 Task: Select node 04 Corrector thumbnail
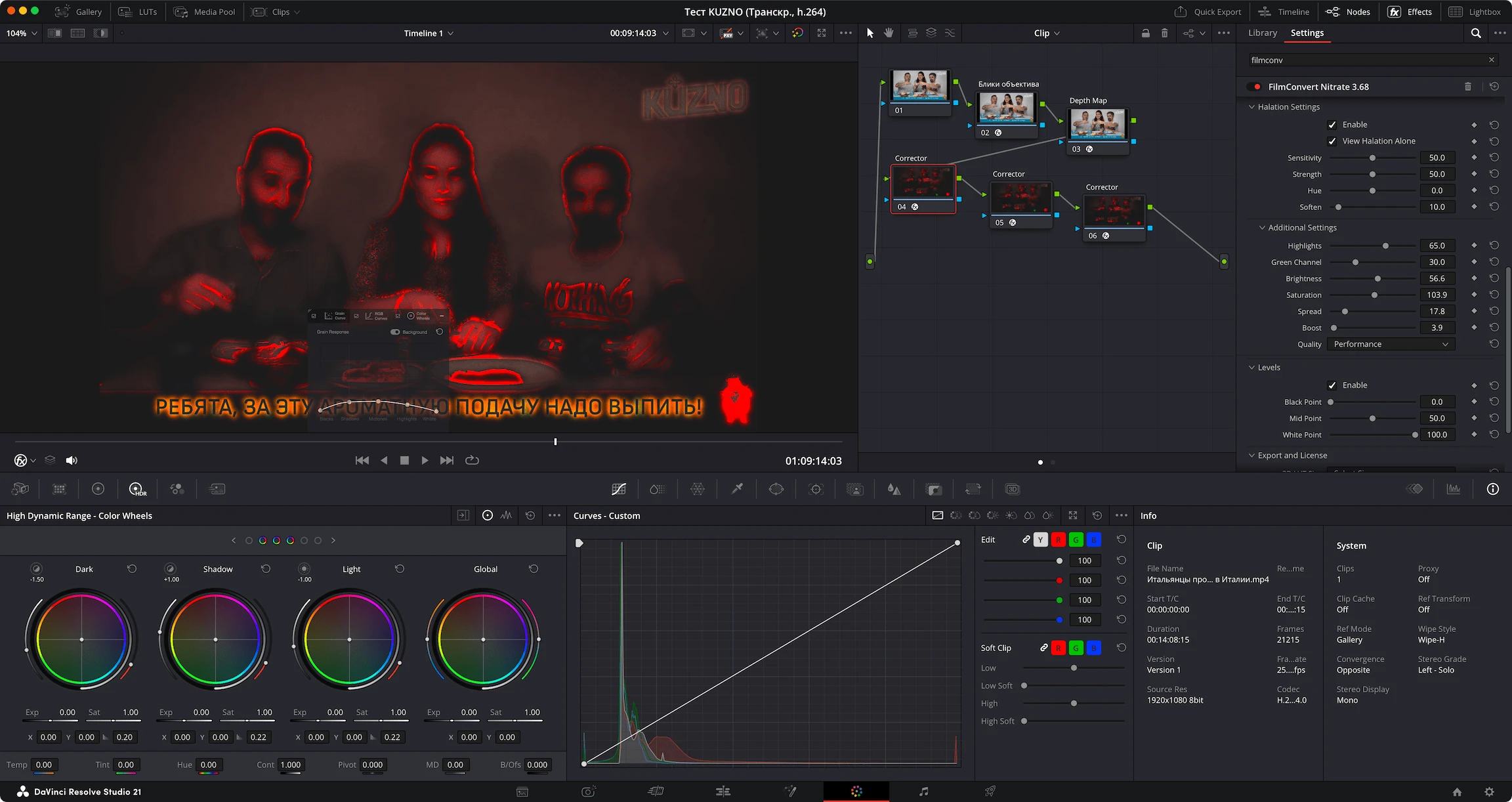[x=922, y=182]
